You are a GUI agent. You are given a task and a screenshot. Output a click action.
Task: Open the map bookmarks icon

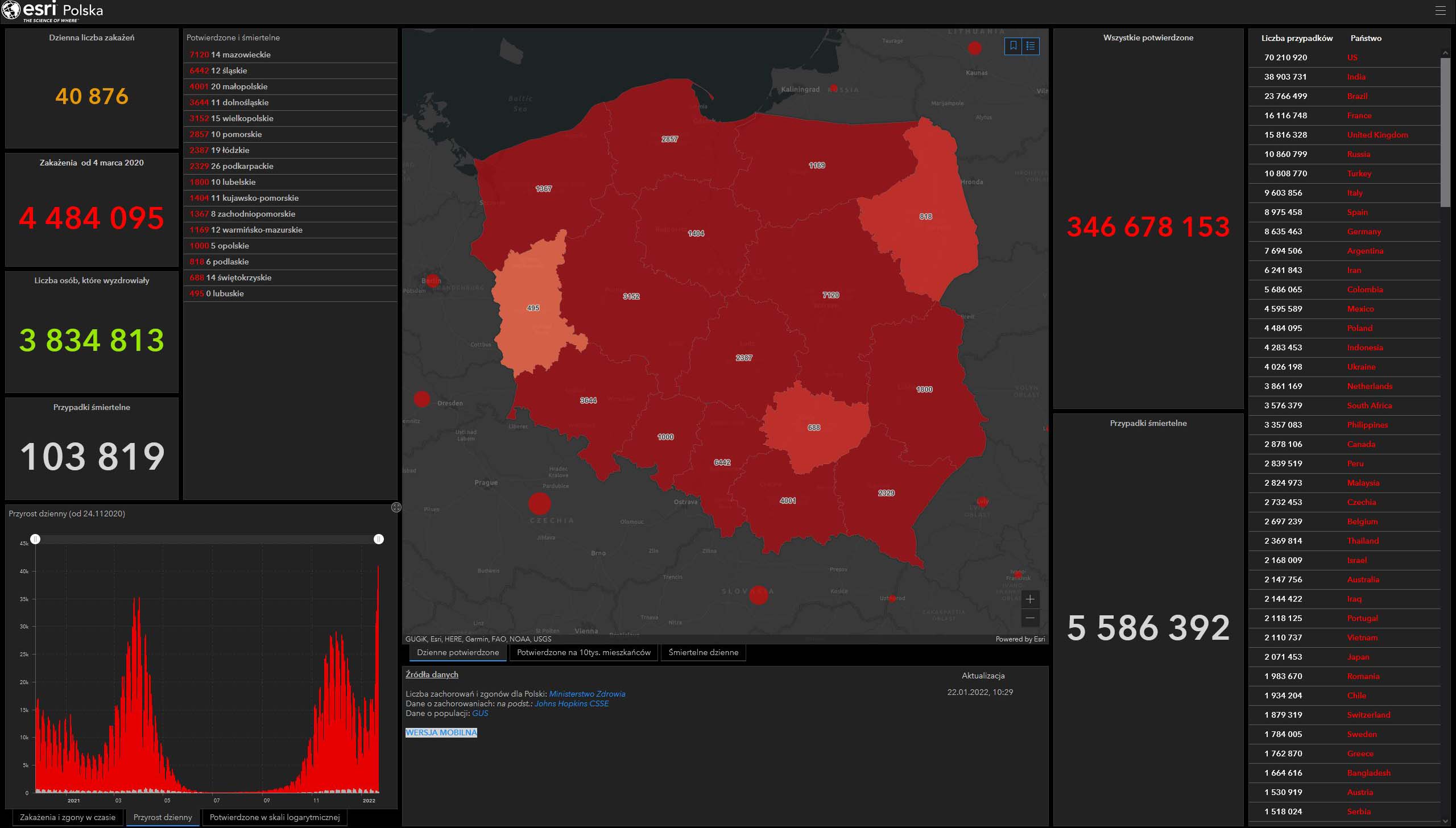1014,46
